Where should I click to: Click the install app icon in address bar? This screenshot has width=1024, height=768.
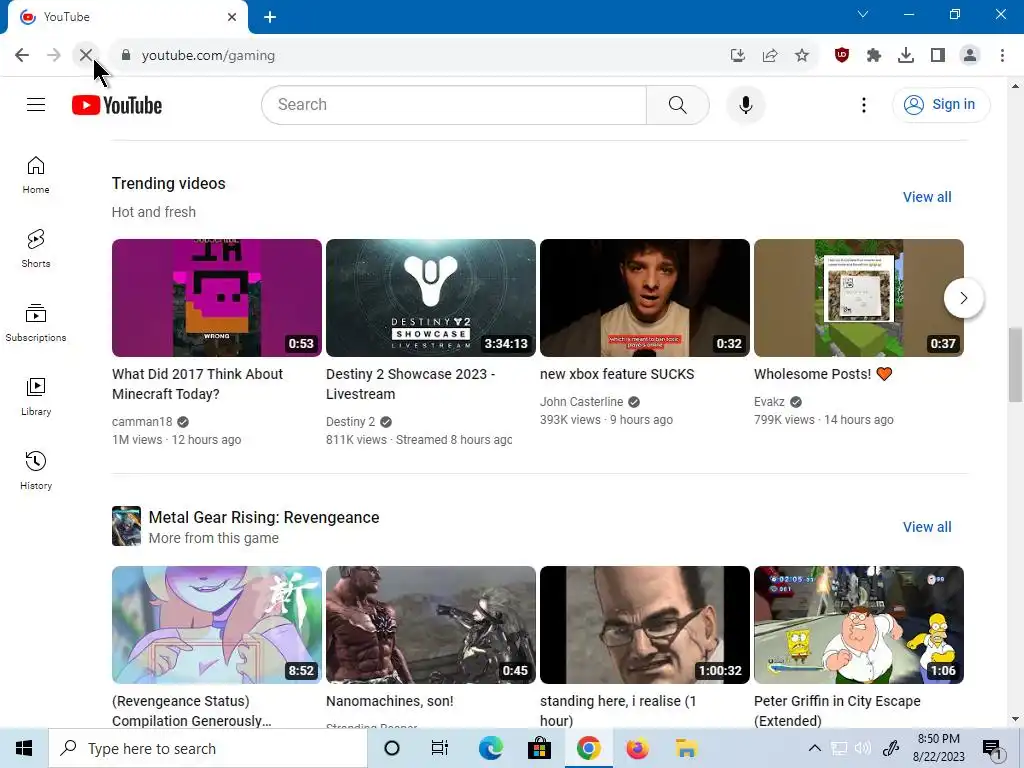(x=738, y=56)
